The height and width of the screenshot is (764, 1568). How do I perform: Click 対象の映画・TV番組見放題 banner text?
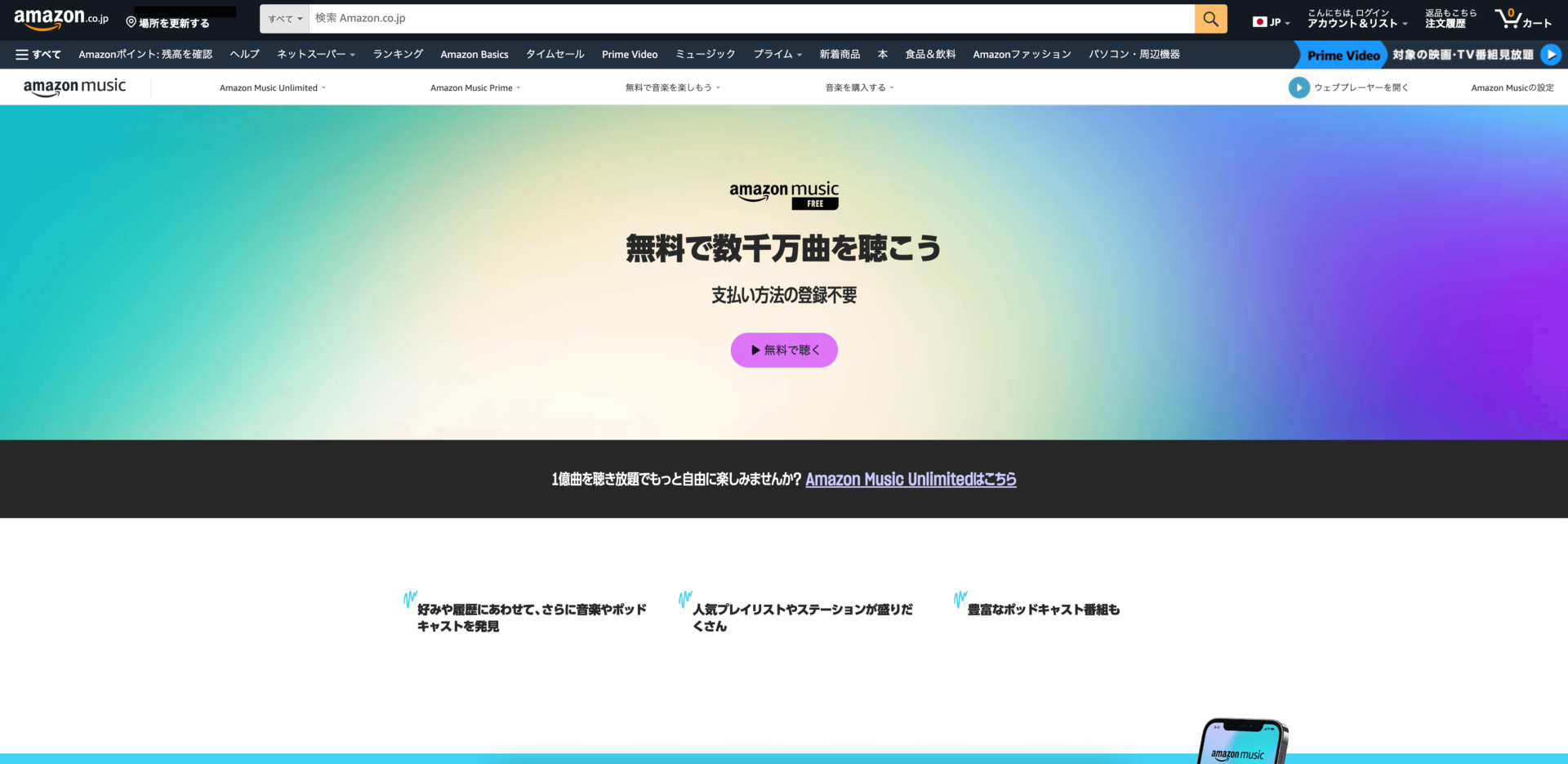coord(1463,55)
